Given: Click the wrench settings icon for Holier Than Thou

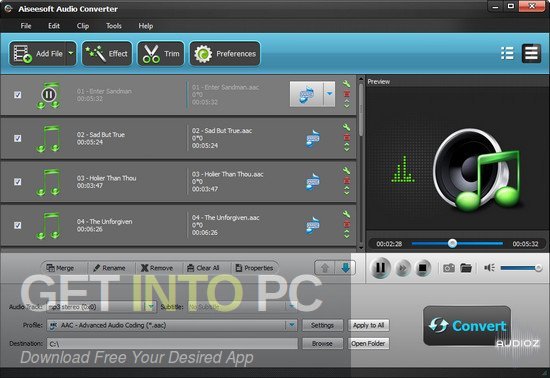Looking at the screenshot, I should (x=347, y=171).
